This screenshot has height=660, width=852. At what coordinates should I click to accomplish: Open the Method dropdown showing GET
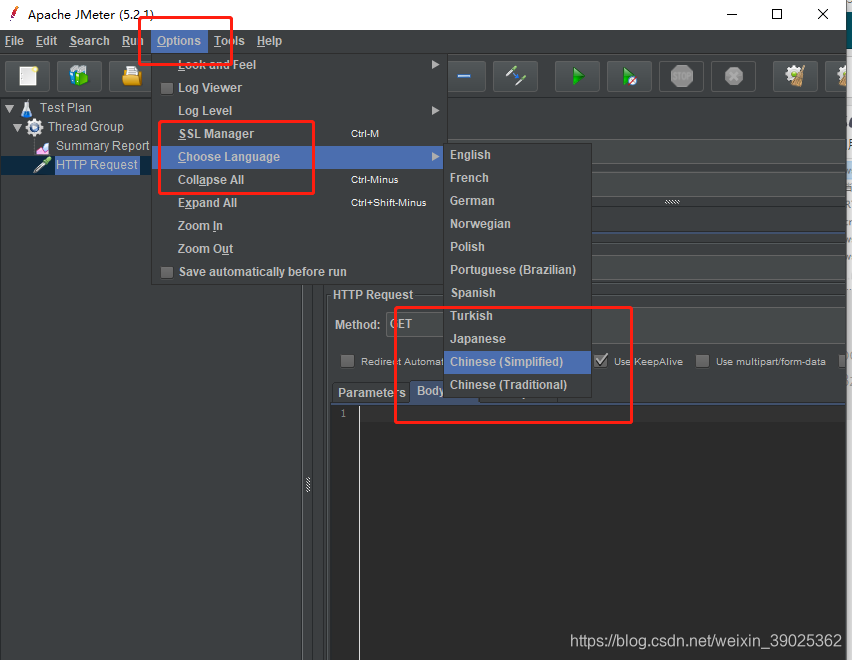(x=416, y=324)
